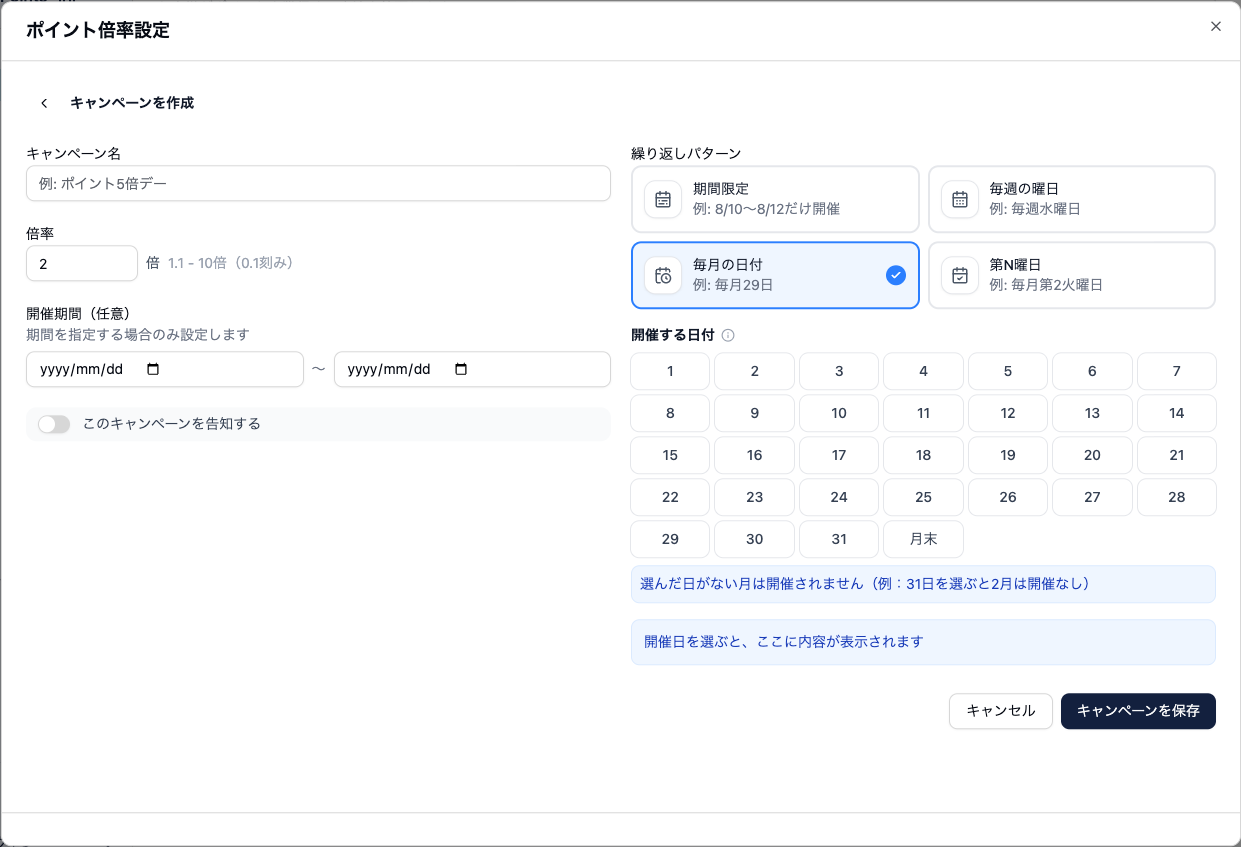Image resolution: width=1241 pixels, height=847 pixels.
Task: Click calendar-check icon on 第N曜日 card
Action: click(x=960, y=276)
